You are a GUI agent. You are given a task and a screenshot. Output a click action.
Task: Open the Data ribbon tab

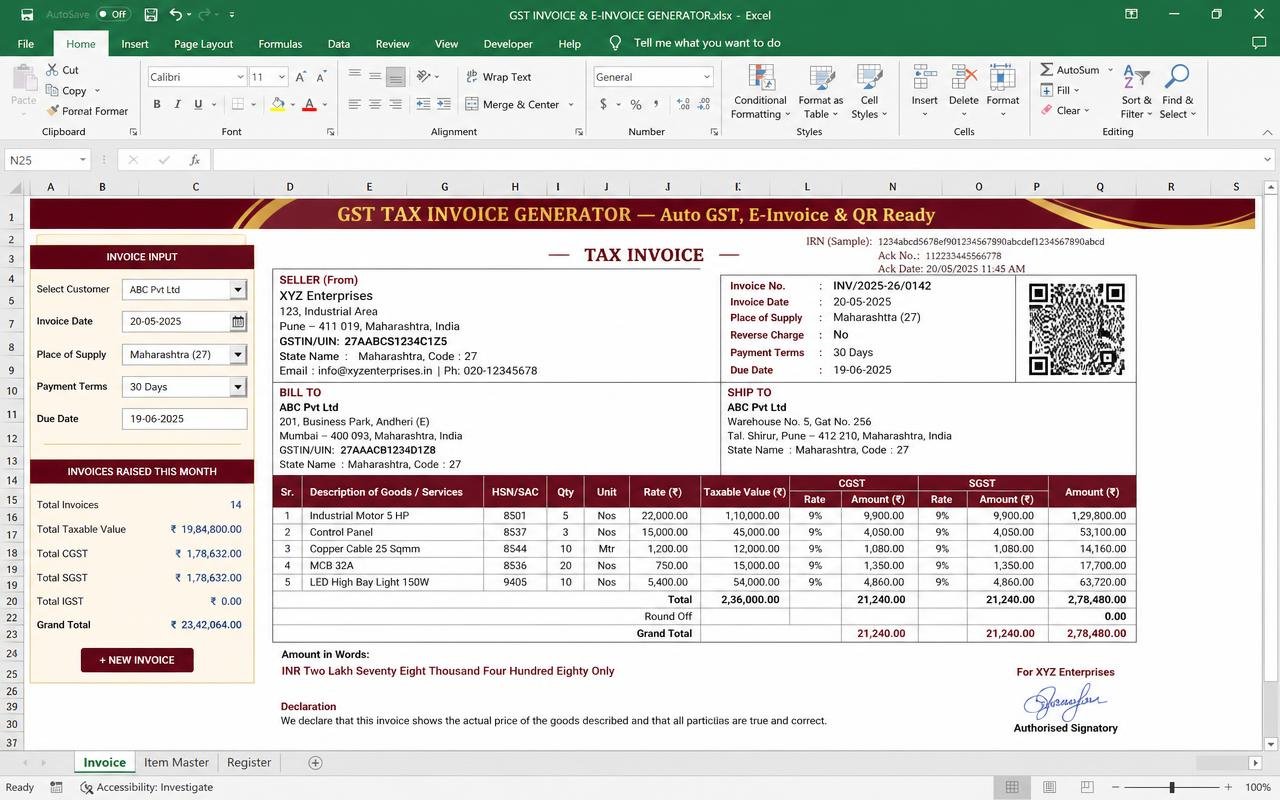click(x=339, y=44)
